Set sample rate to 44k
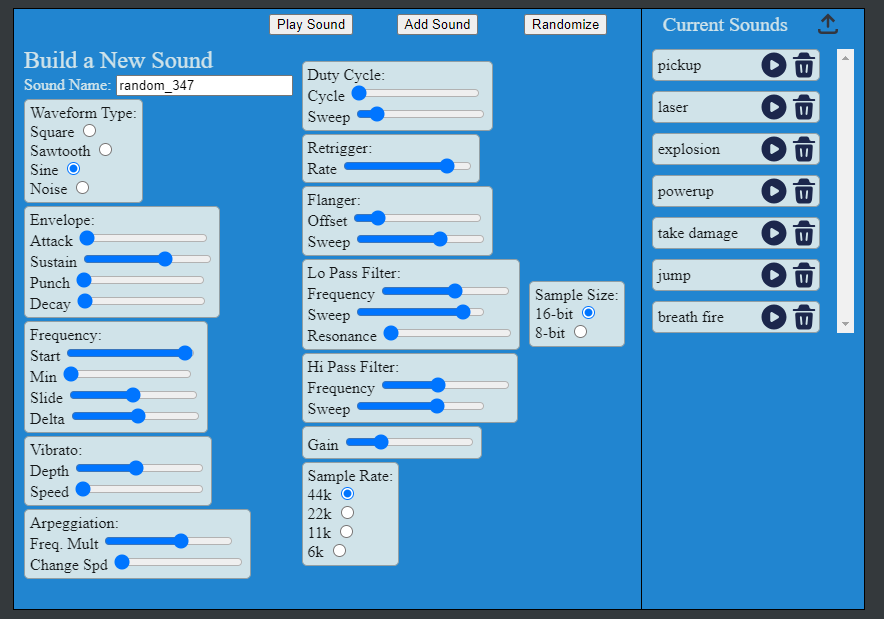The height and width of the screenshot is (619, 884). point(347,494)
